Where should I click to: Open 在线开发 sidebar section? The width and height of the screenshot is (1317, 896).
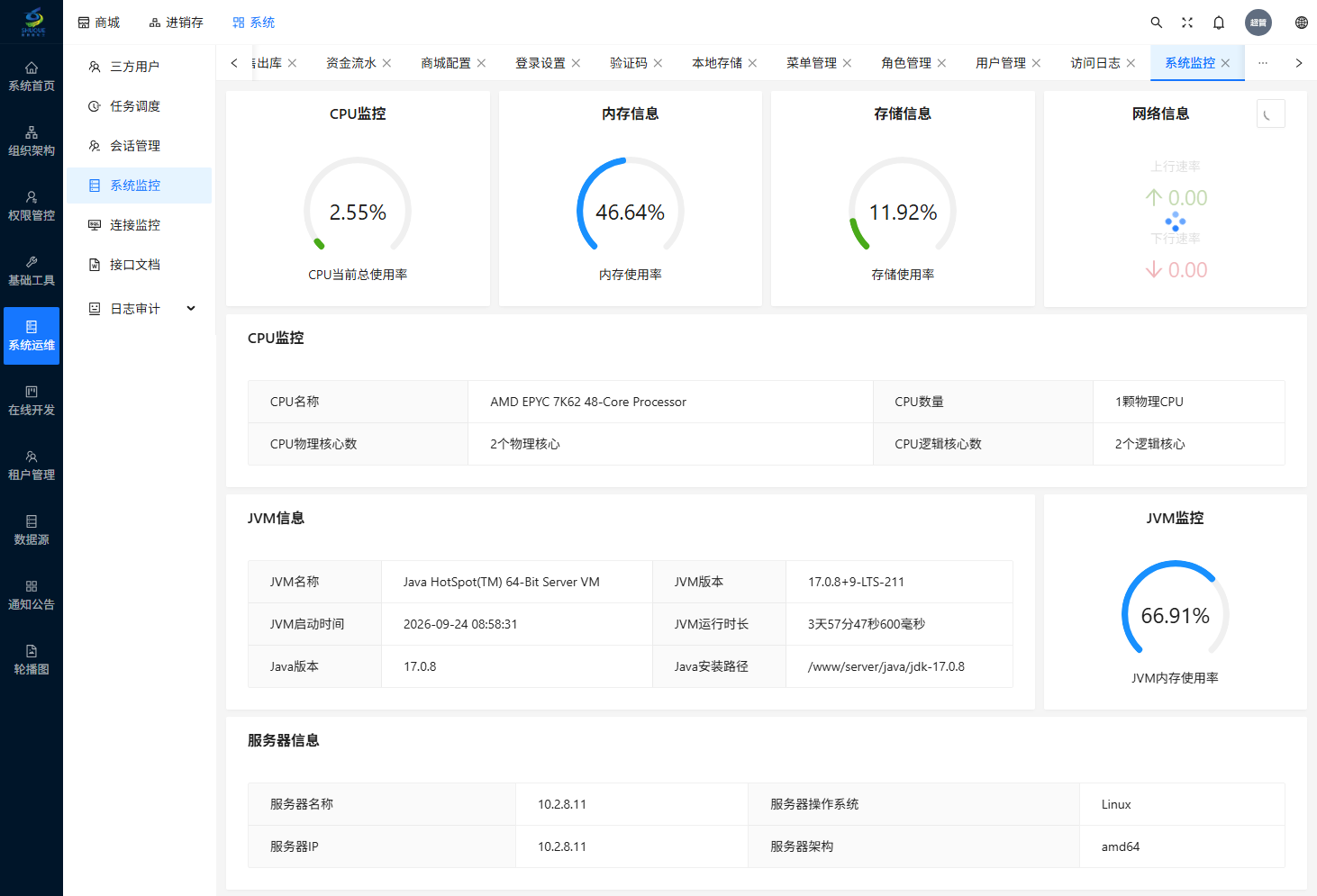coord(32,401)
